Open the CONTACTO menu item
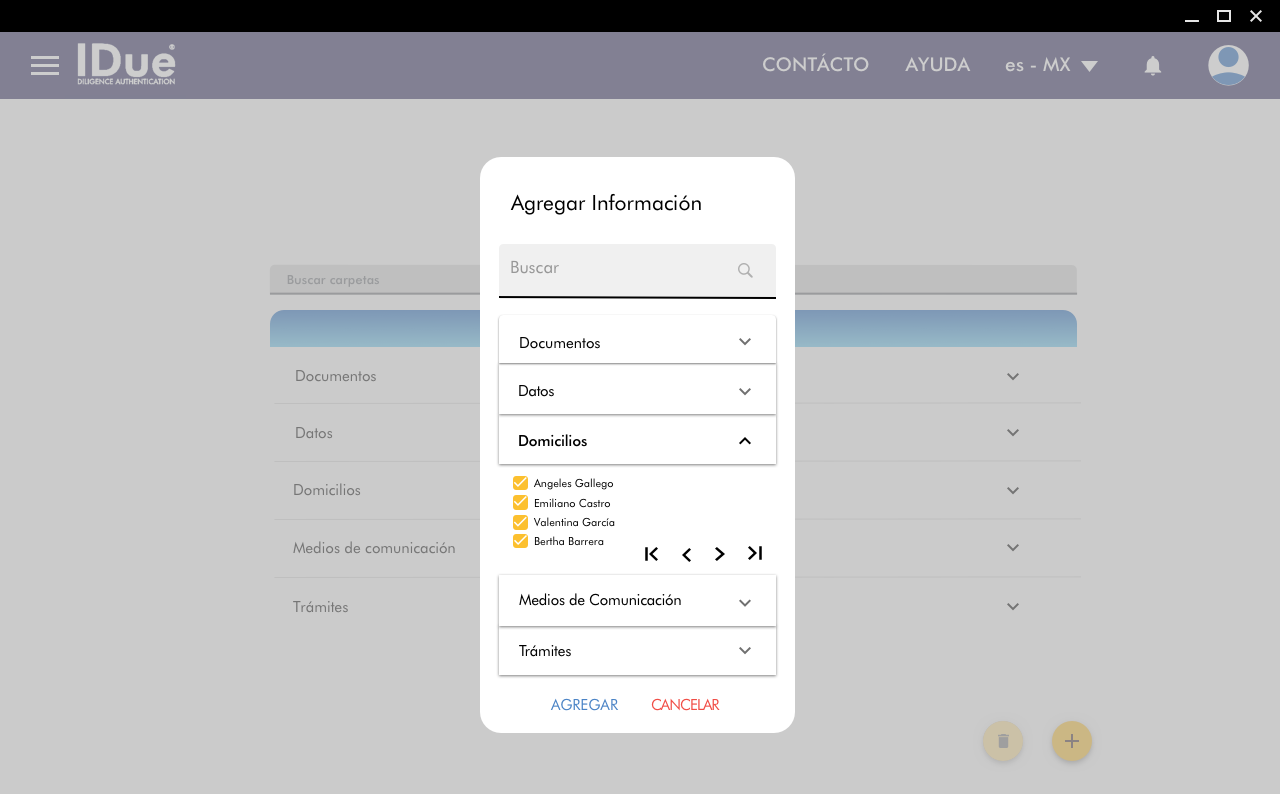Image resolution: width=1280 pixels, height=794 pixels. point(815,65)
